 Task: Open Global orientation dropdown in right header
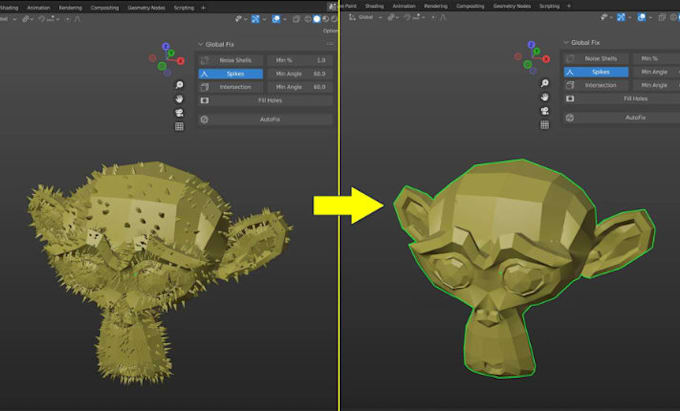coord(366,17)
